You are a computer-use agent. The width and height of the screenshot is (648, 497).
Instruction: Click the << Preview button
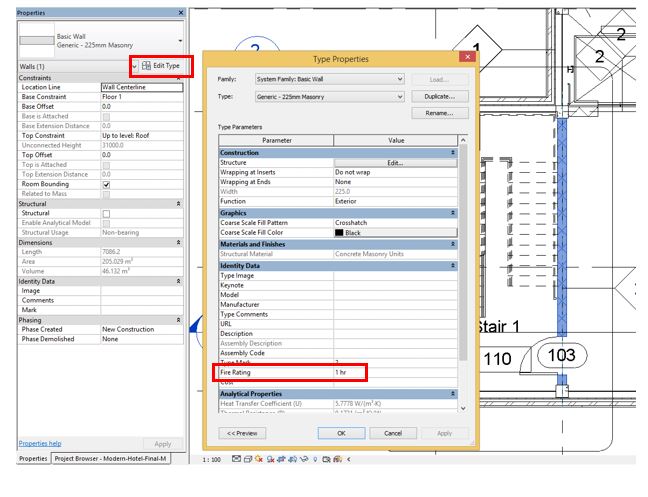pos(242,433)
